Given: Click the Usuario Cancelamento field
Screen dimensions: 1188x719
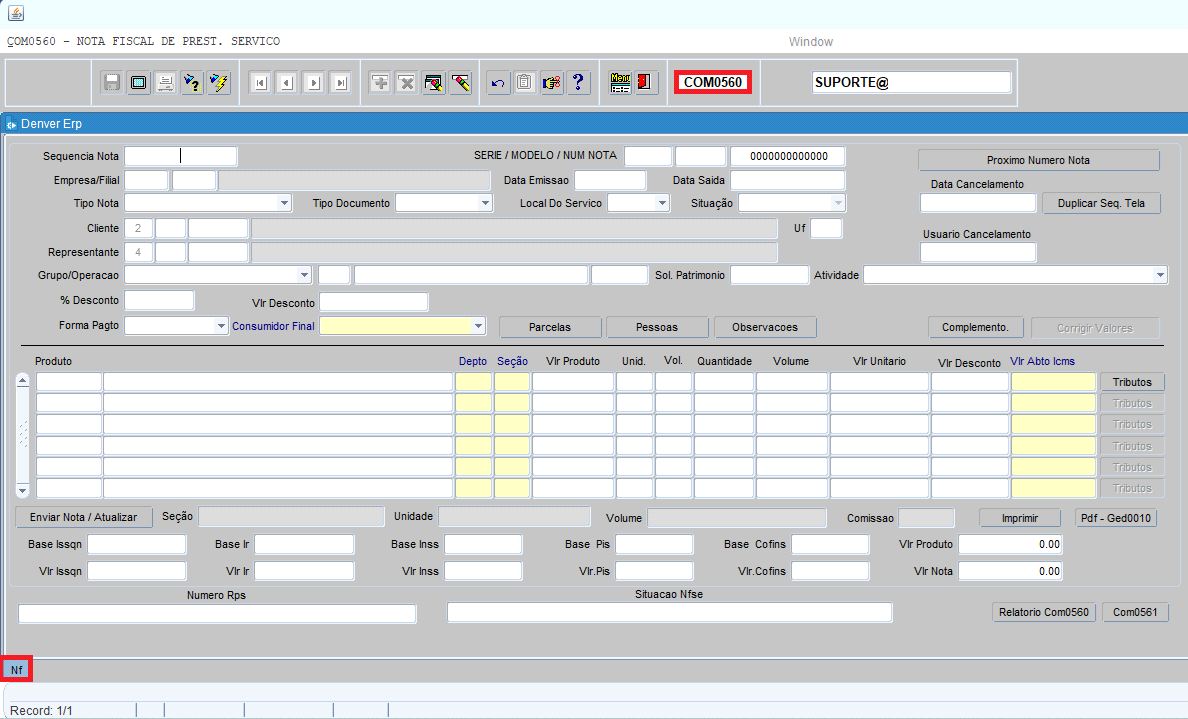Looking at the screenshot, I should (977, 252).
